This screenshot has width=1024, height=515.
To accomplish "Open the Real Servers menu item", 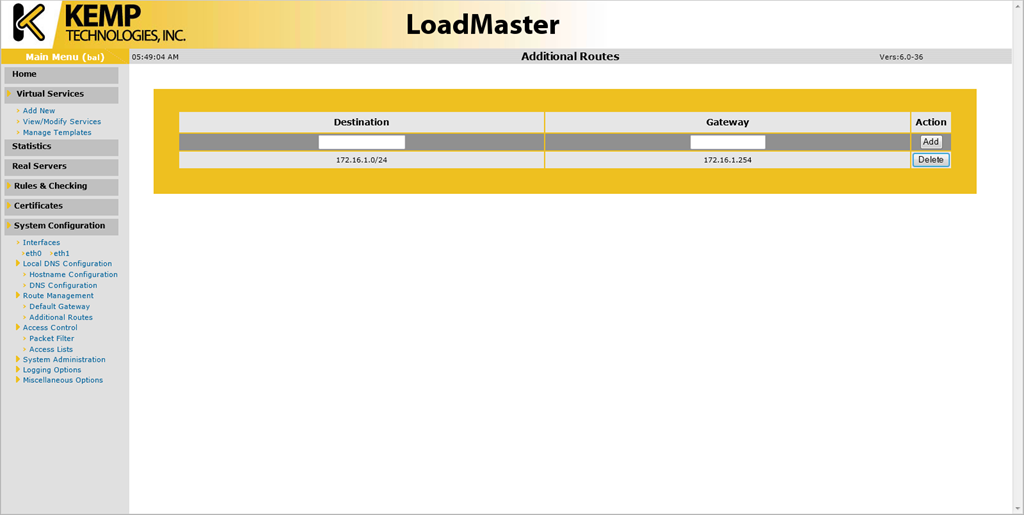I will (x=61, y=166).
